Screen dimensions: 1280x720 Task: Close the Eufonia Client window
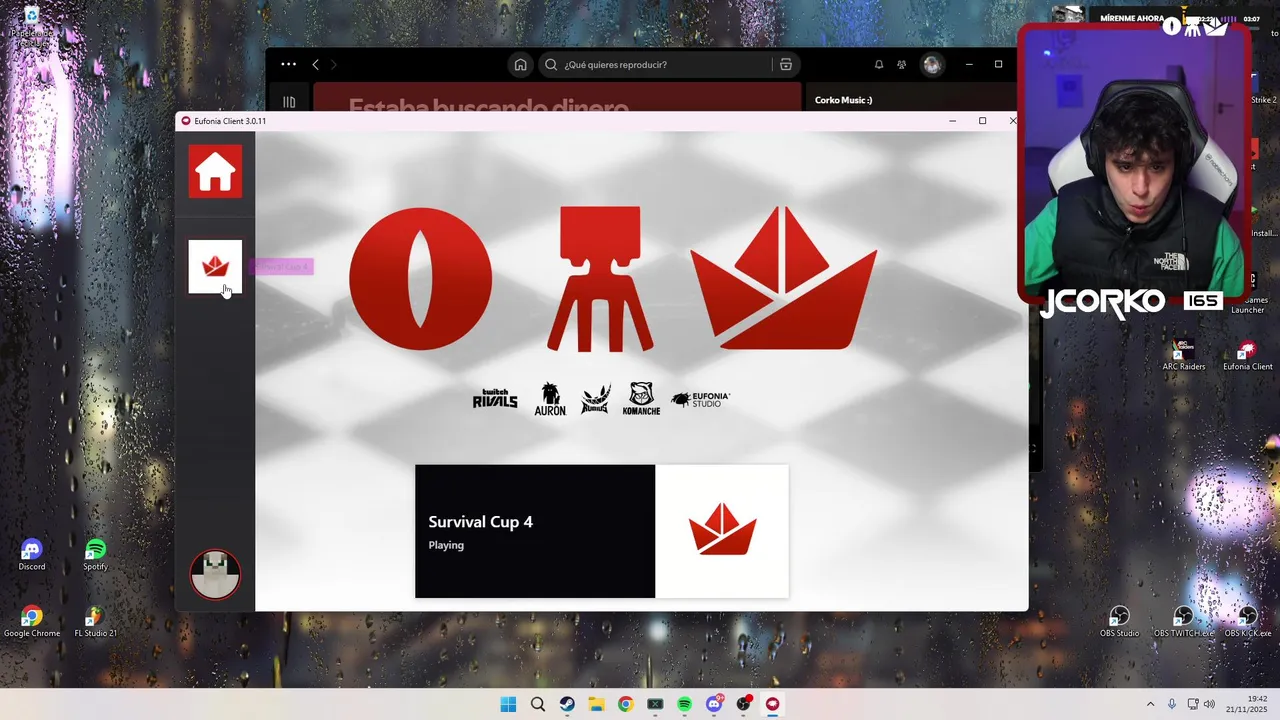(x=1012, y=121)
